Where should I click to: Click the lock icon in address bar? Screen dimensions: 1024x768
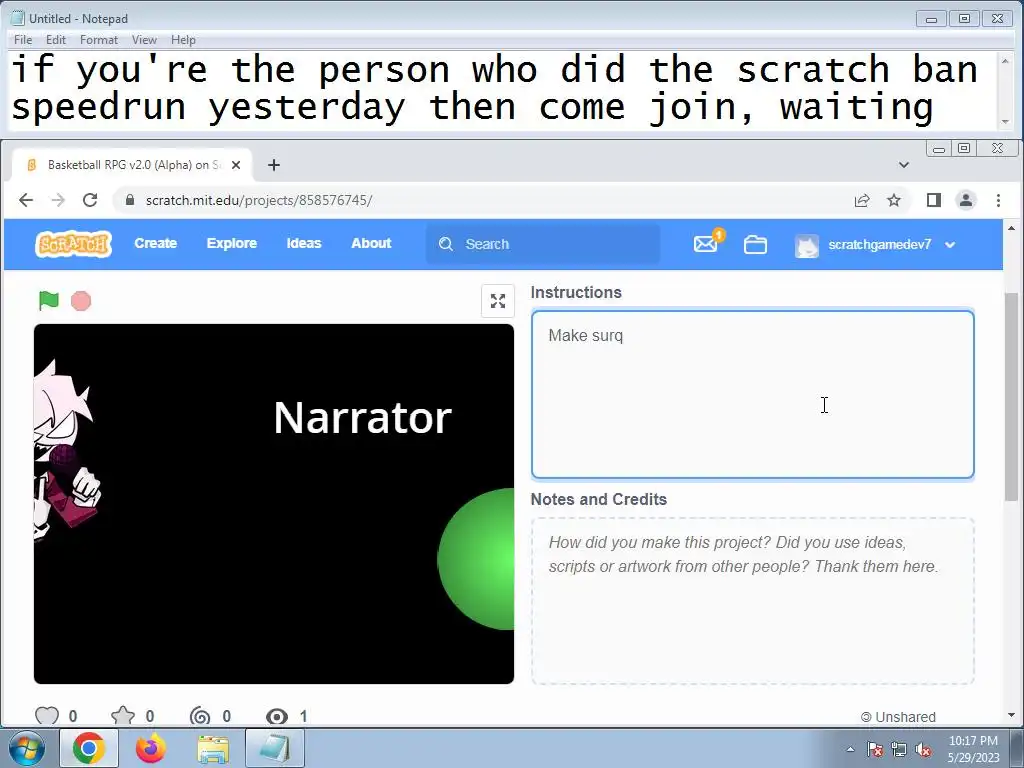point(129,200)
